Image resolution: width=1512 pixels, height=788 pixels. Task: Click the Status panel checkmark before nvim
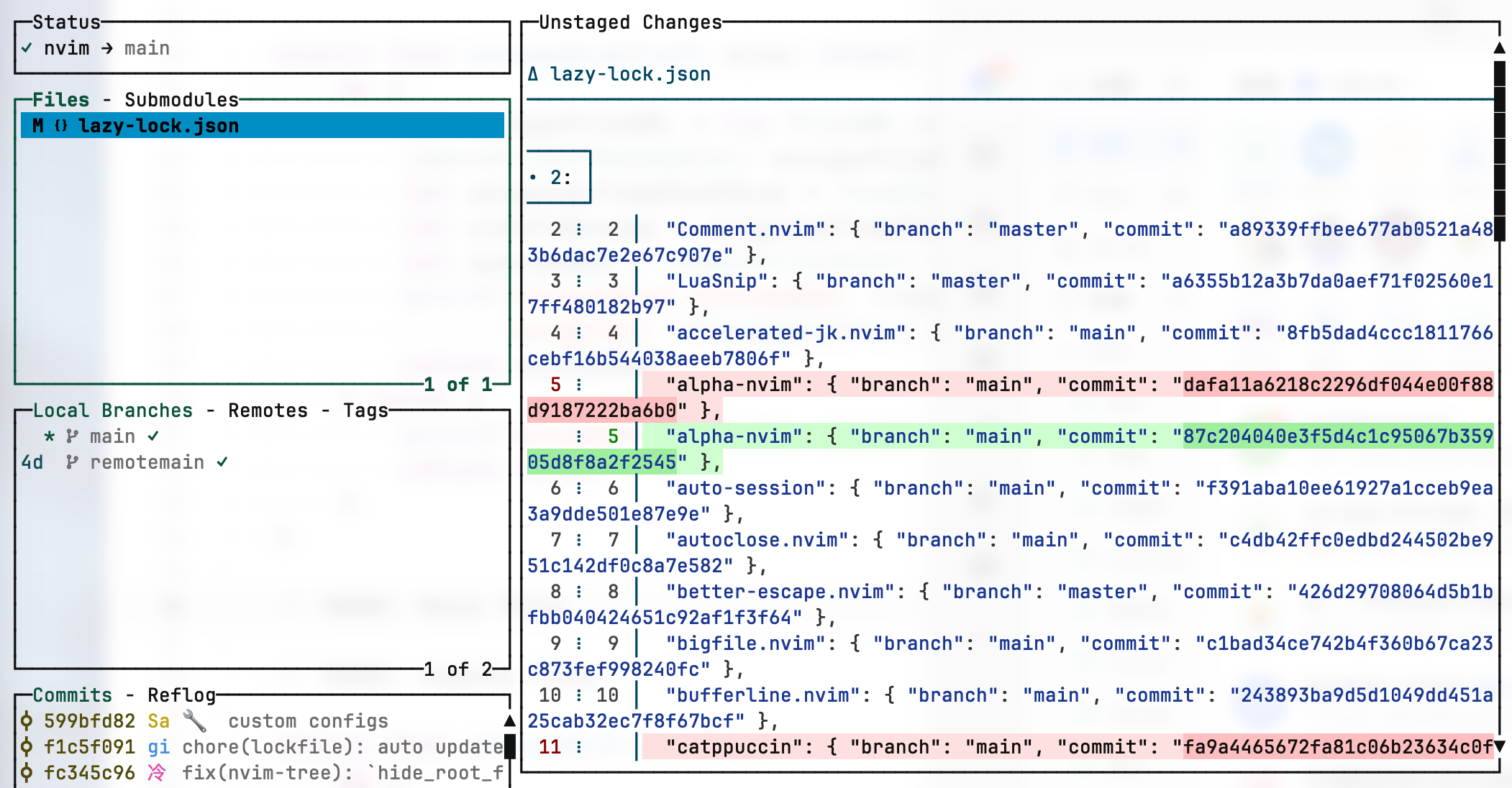pos(27,48)
